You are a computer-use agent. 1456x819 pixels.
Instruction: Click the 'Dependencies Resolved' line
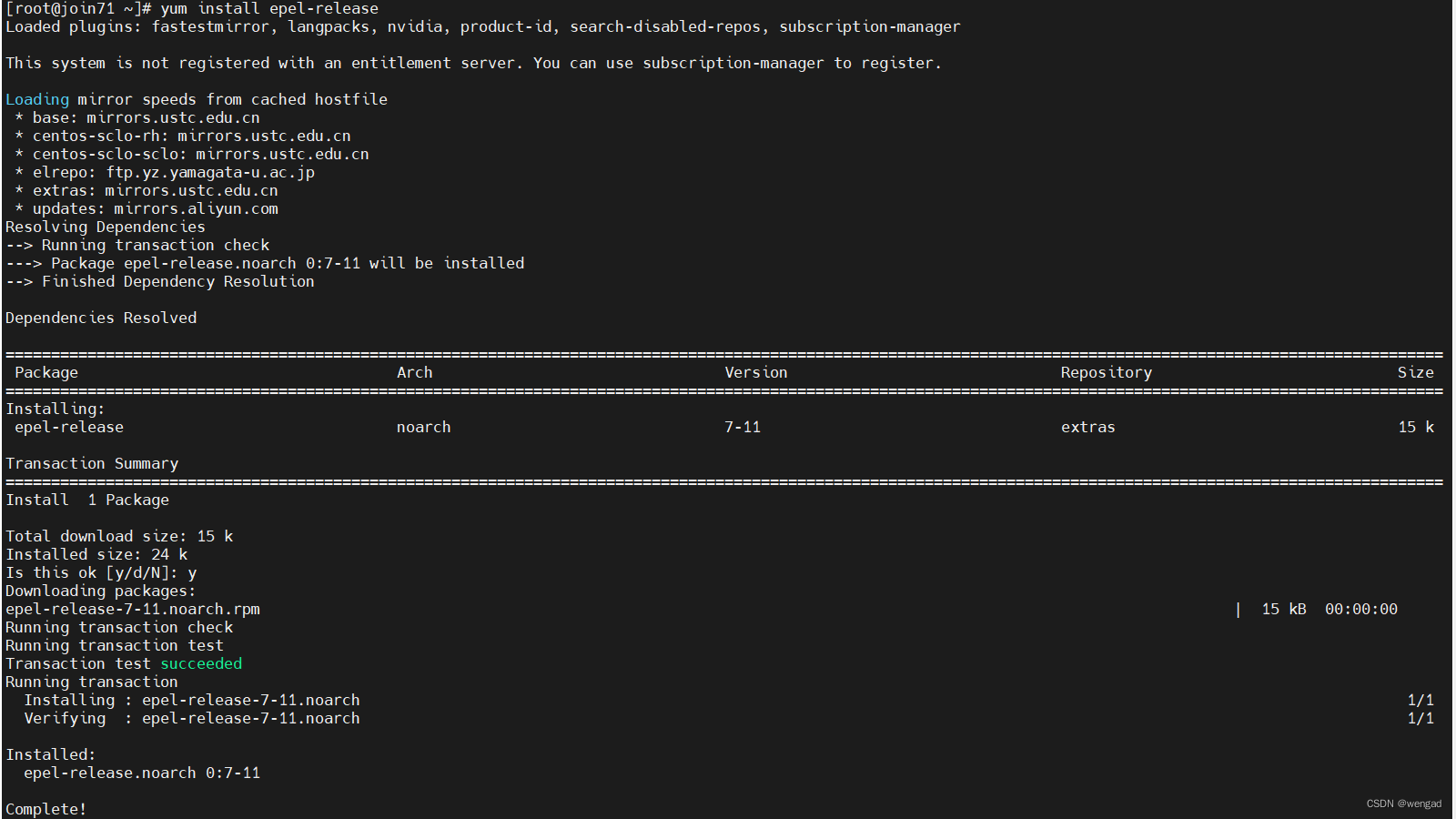[x=101, y=318]
